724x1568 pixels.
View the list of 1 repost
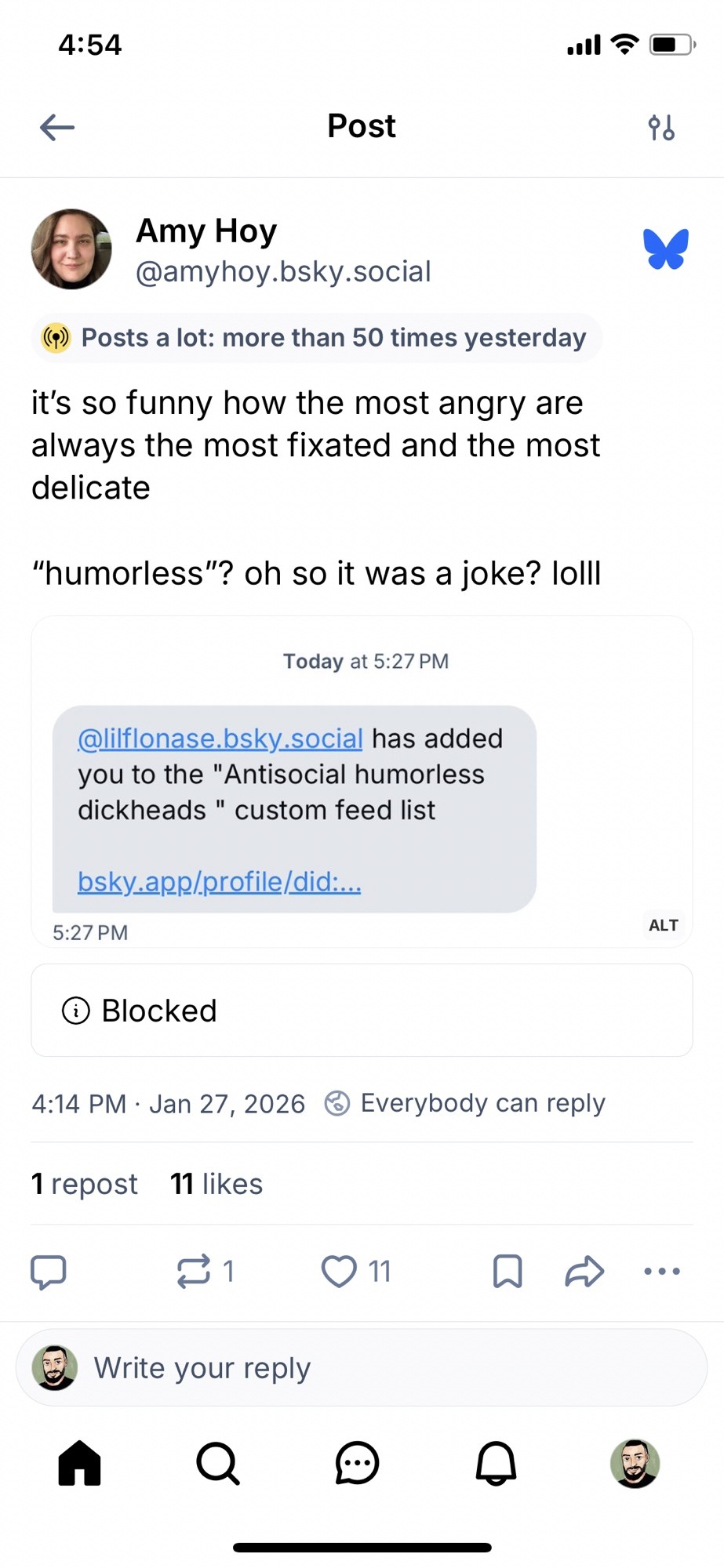point(85,1184)
